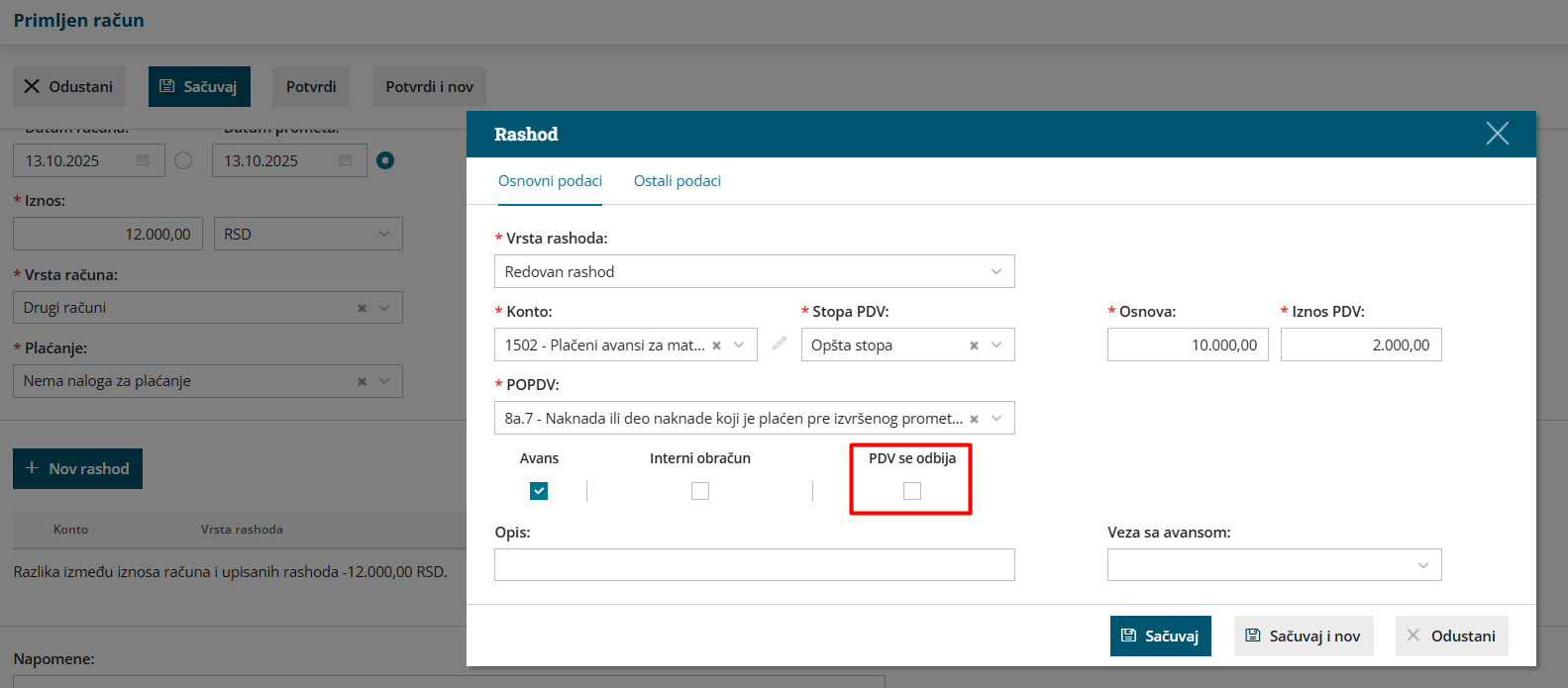Open the Veza sa avansom dropdown

[x=1274, y=565]
